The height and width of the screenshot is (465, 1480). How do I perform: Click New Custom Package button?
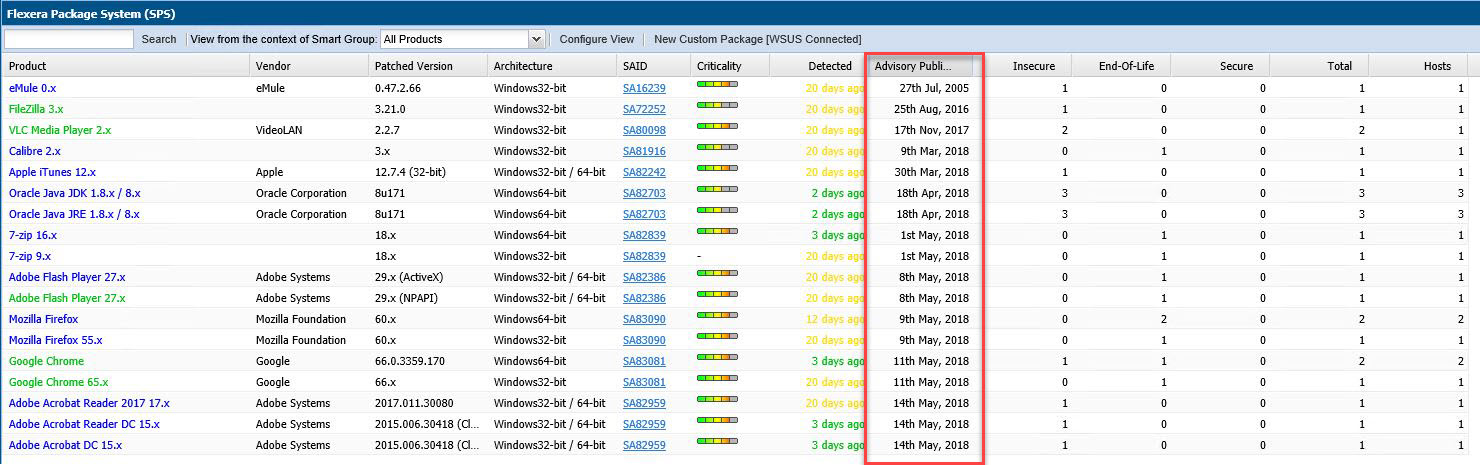757,39
